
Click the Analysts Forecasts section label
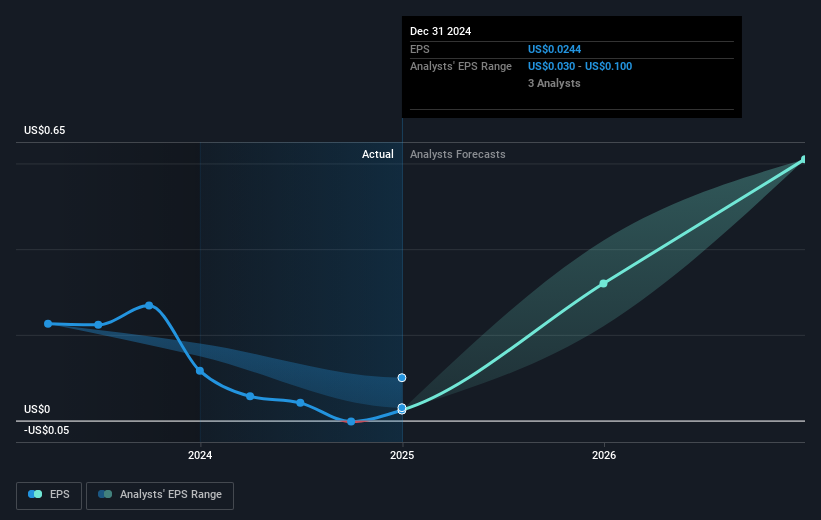(x=458, y=154)
